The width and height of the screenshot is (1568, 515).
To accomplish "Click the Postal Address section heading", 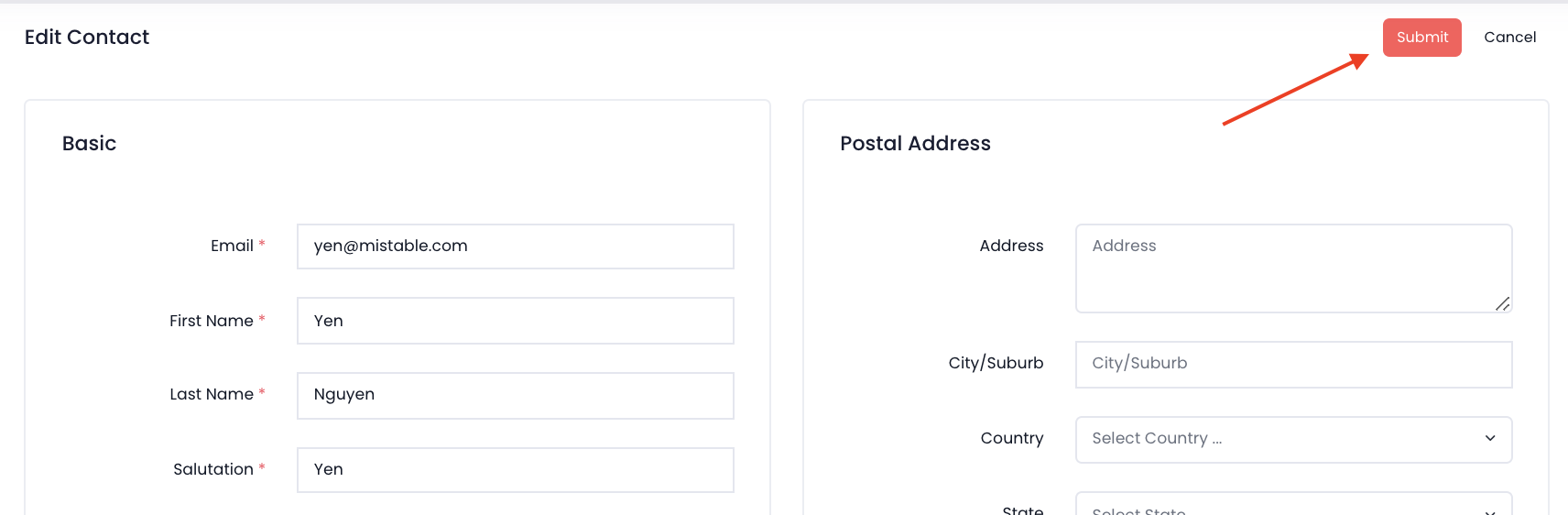I will click(x=915, y=143).
